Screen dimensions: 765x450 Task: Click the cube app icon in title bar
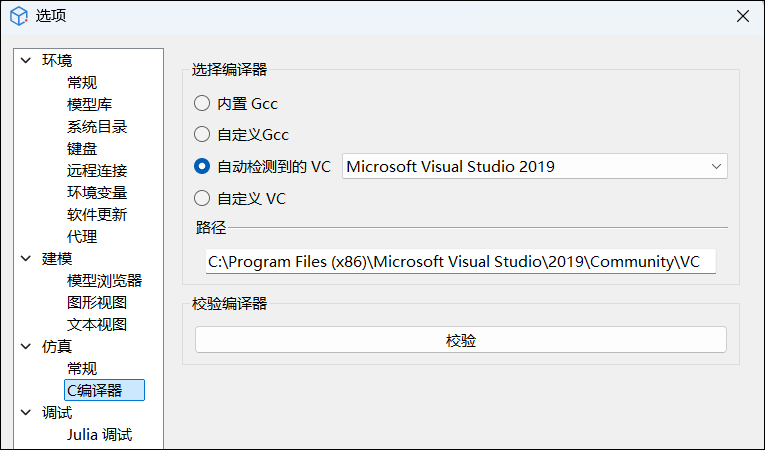tap(18, 16)
